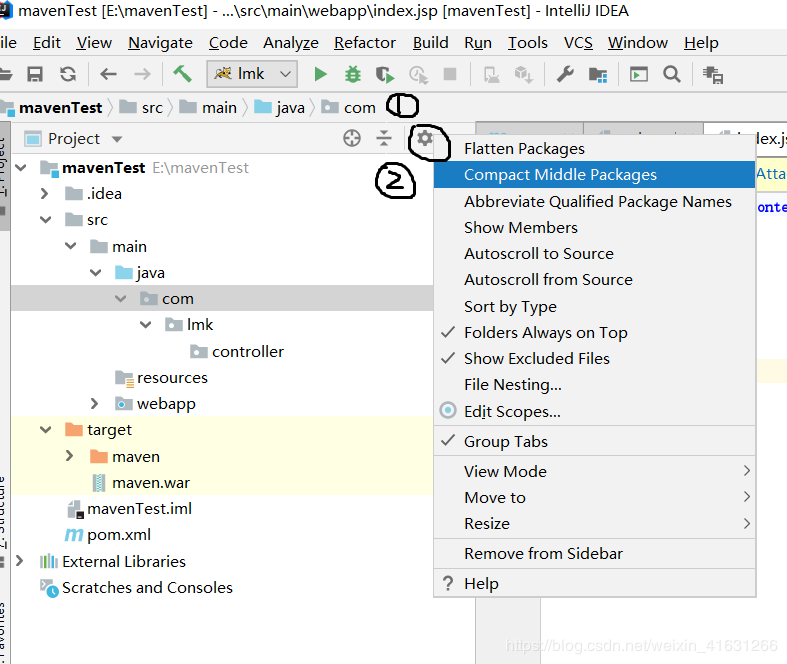Click the Scratches and Consoles icon
This screenshot has height=664, width=787.
[x=49, y=588]
